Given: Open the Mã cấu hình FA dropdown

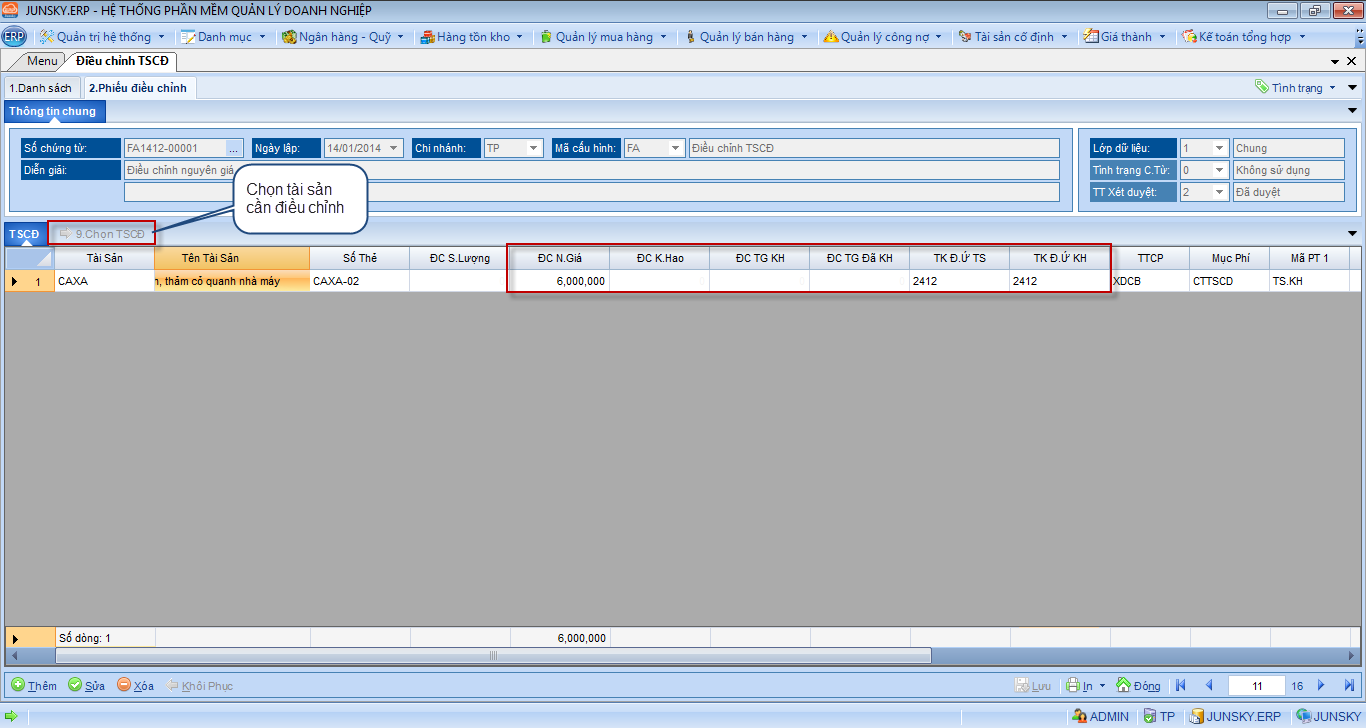Looking at the screenshot, I should [677, 148].
